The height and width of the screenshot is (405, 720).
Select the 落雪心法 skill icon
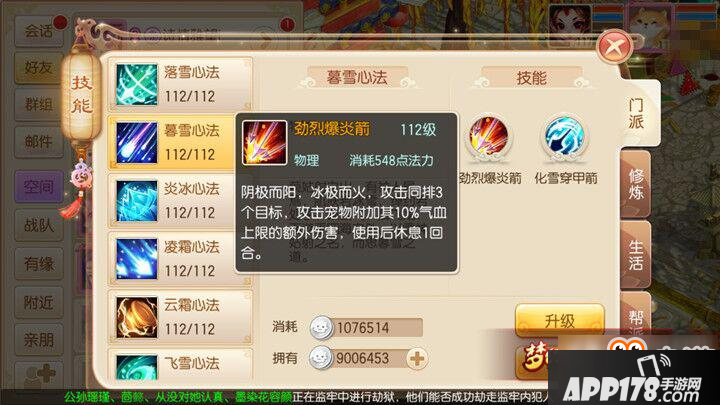(136, 84)
